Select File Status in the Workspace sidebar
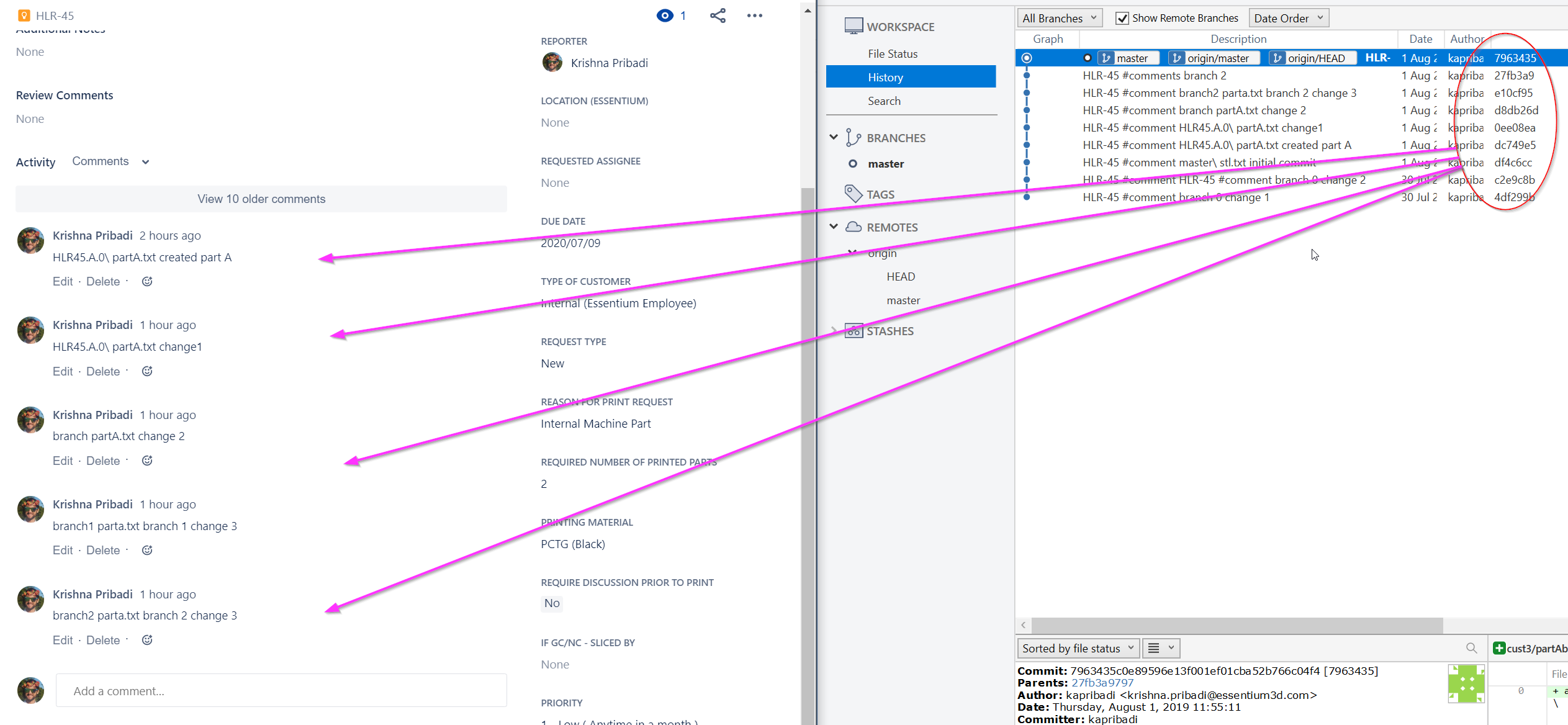This screenshot has height=725, width=1568. (x=893, y=54)
